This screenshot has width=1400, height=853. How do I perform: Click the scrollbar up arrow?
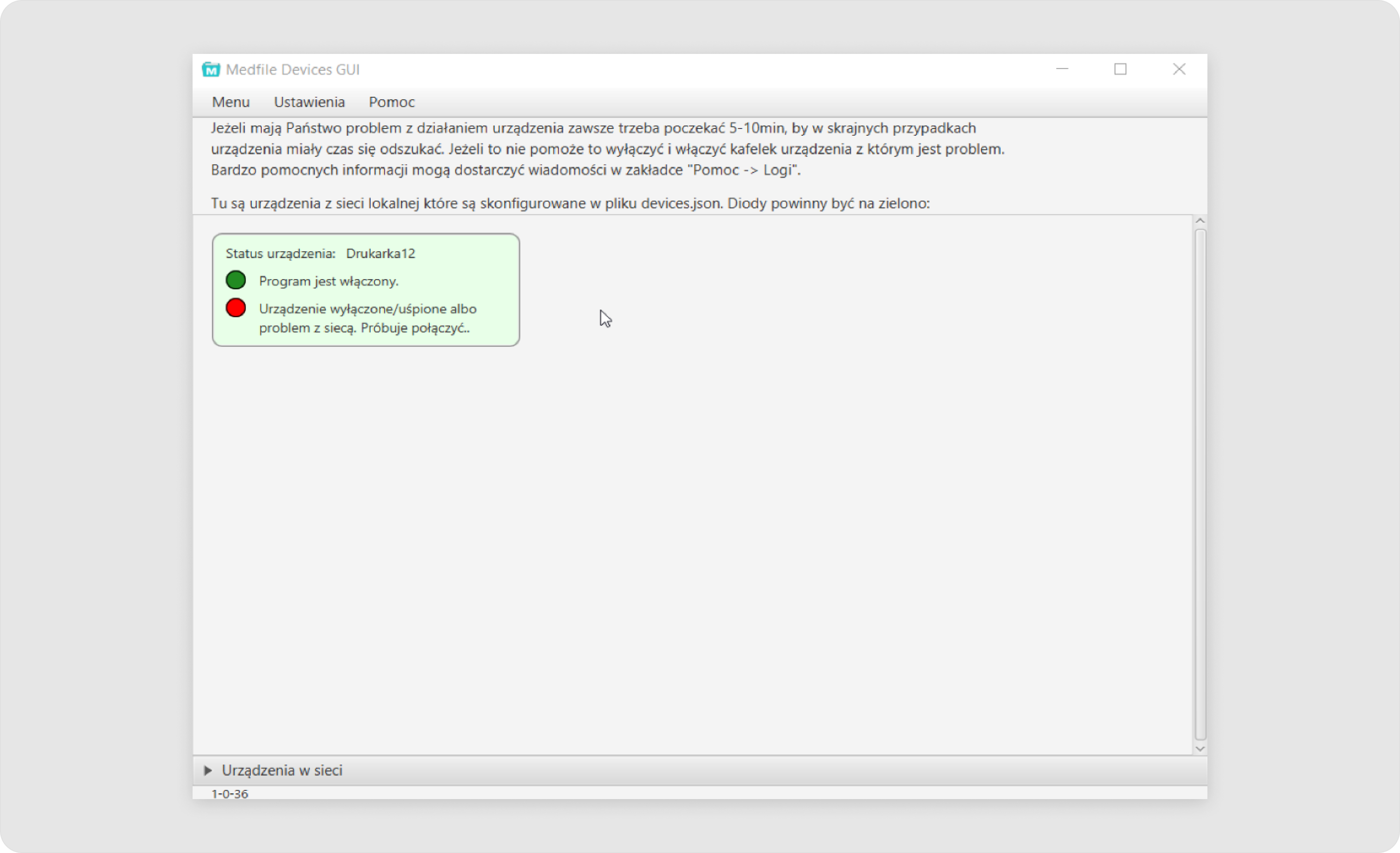pos(1200,220)
